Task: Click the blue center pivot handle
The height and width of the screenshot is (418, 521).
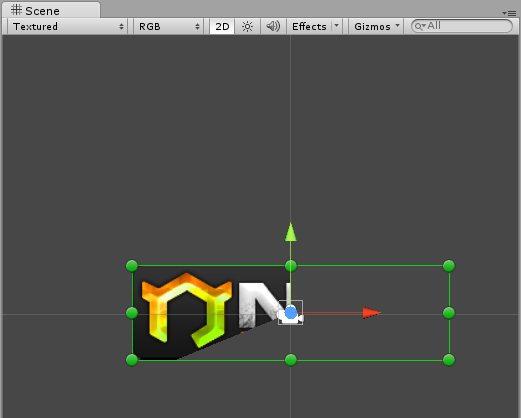Action: click(x=291, y=313)
